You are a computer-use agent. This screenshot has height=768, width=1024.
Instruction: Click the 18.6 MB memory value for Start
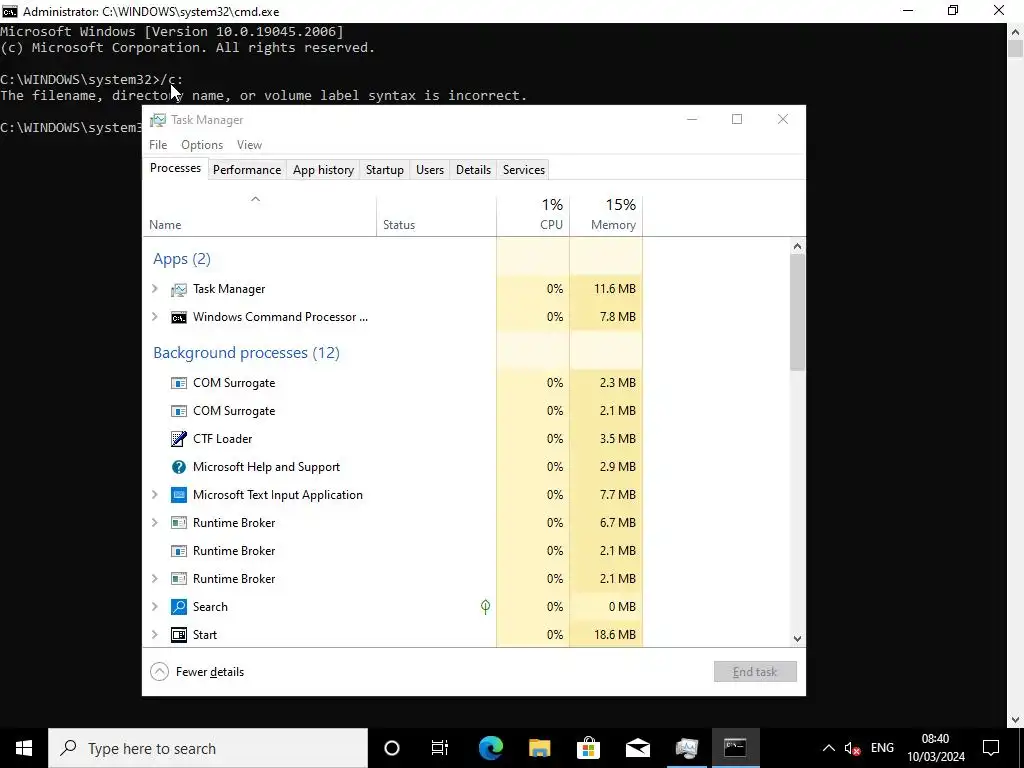(615, 635)
